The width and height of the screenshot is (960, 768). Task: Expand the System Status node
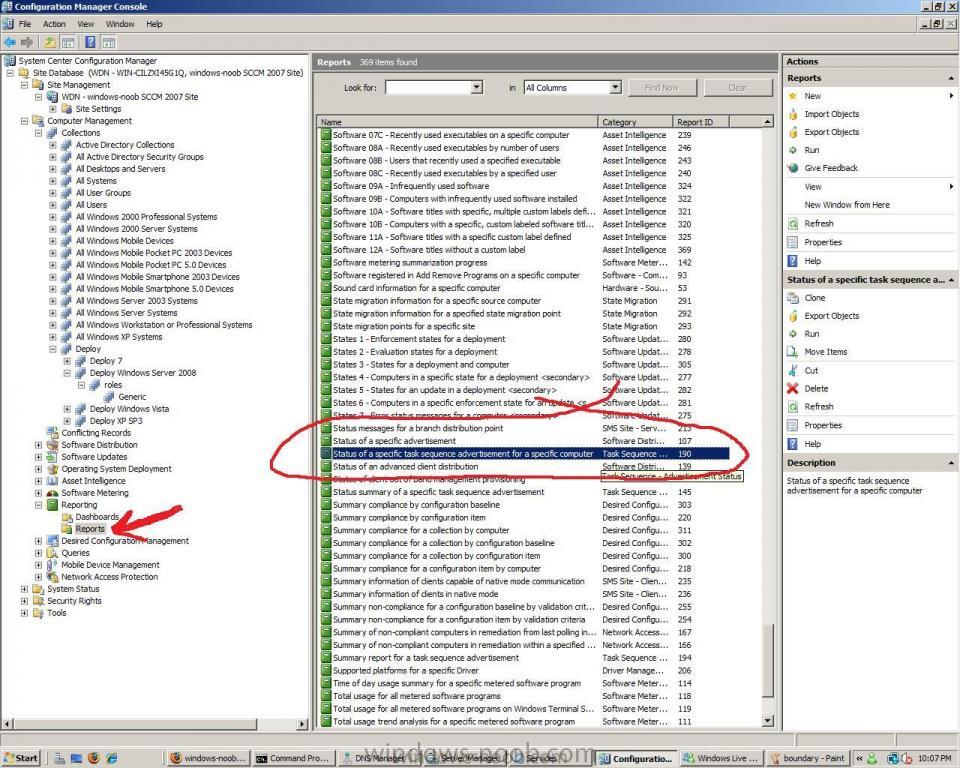(x=24, y=589)
